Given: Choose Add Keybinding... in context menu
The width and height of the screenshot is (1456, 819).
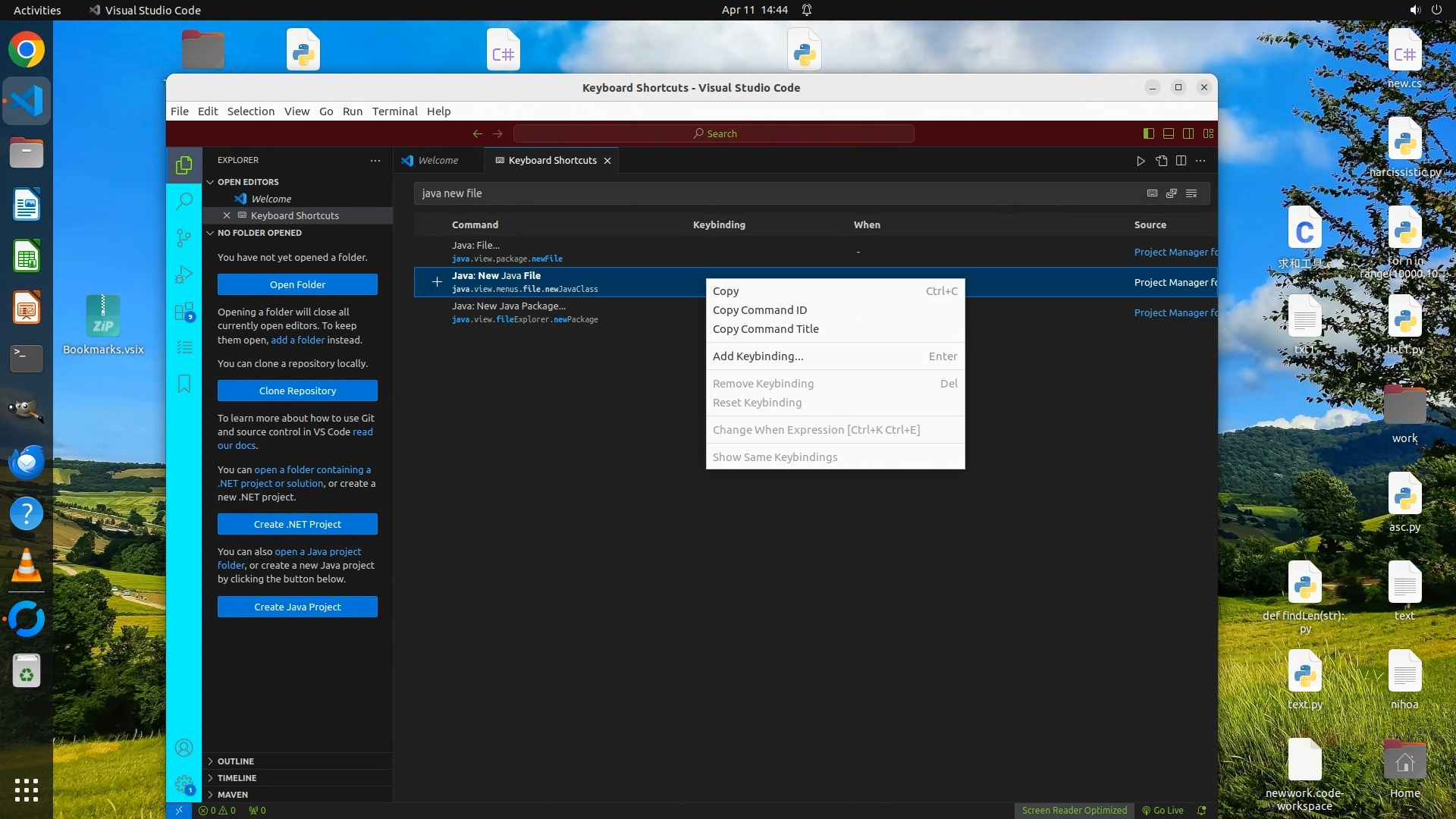Looking at the screenshot, I should 758,356.
